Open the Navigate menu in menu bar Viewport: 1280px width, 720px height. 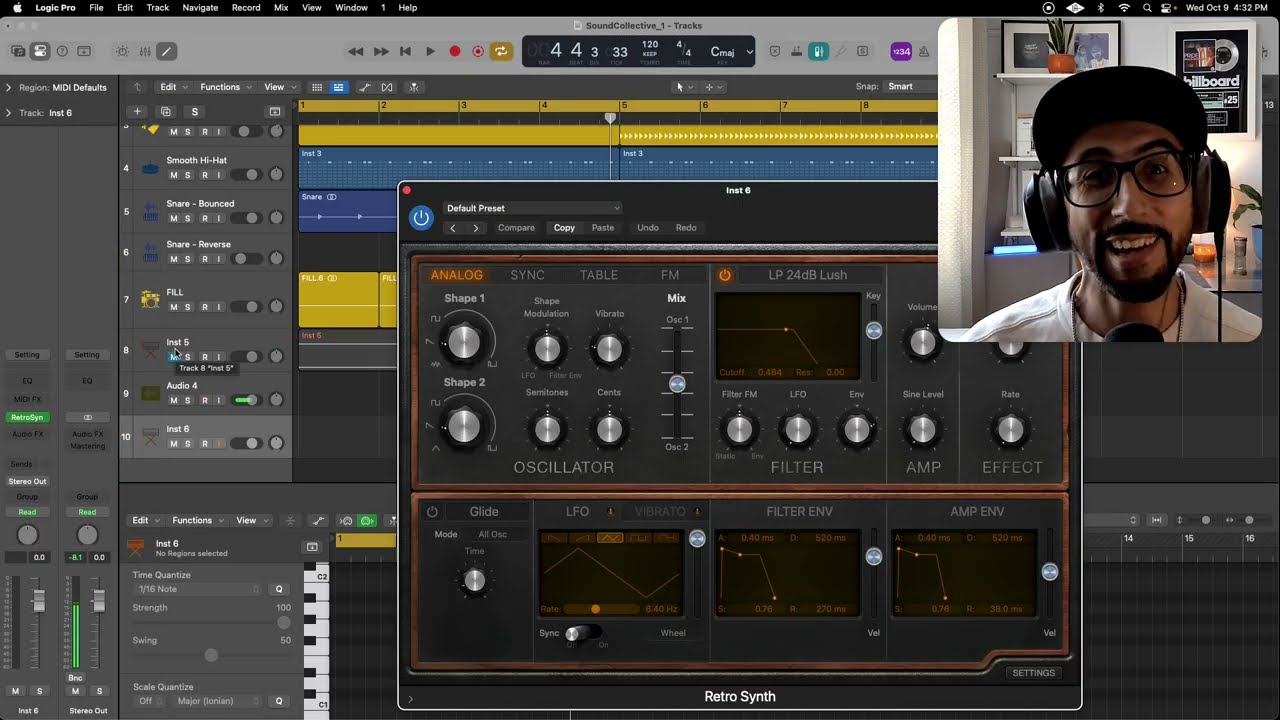pos(200,7)
